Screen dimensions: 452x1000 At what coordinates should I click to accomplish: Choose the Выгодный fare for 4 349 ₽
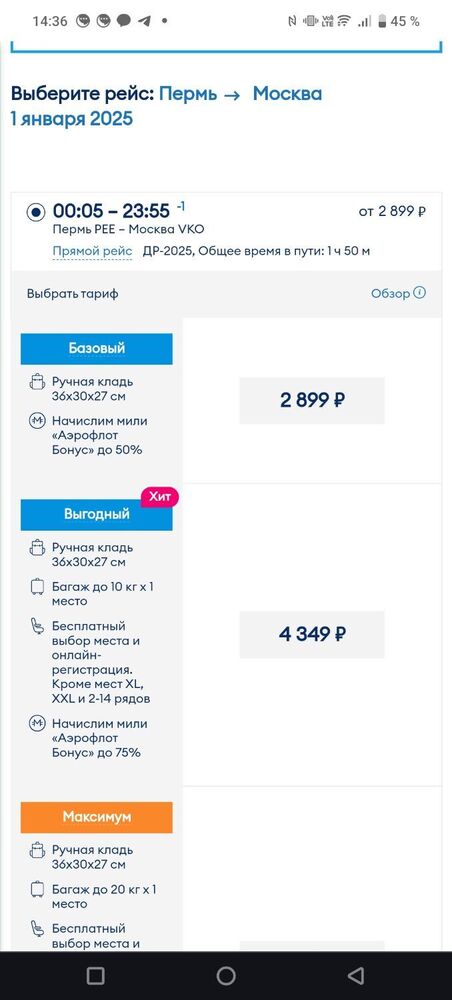coord(312,635)
